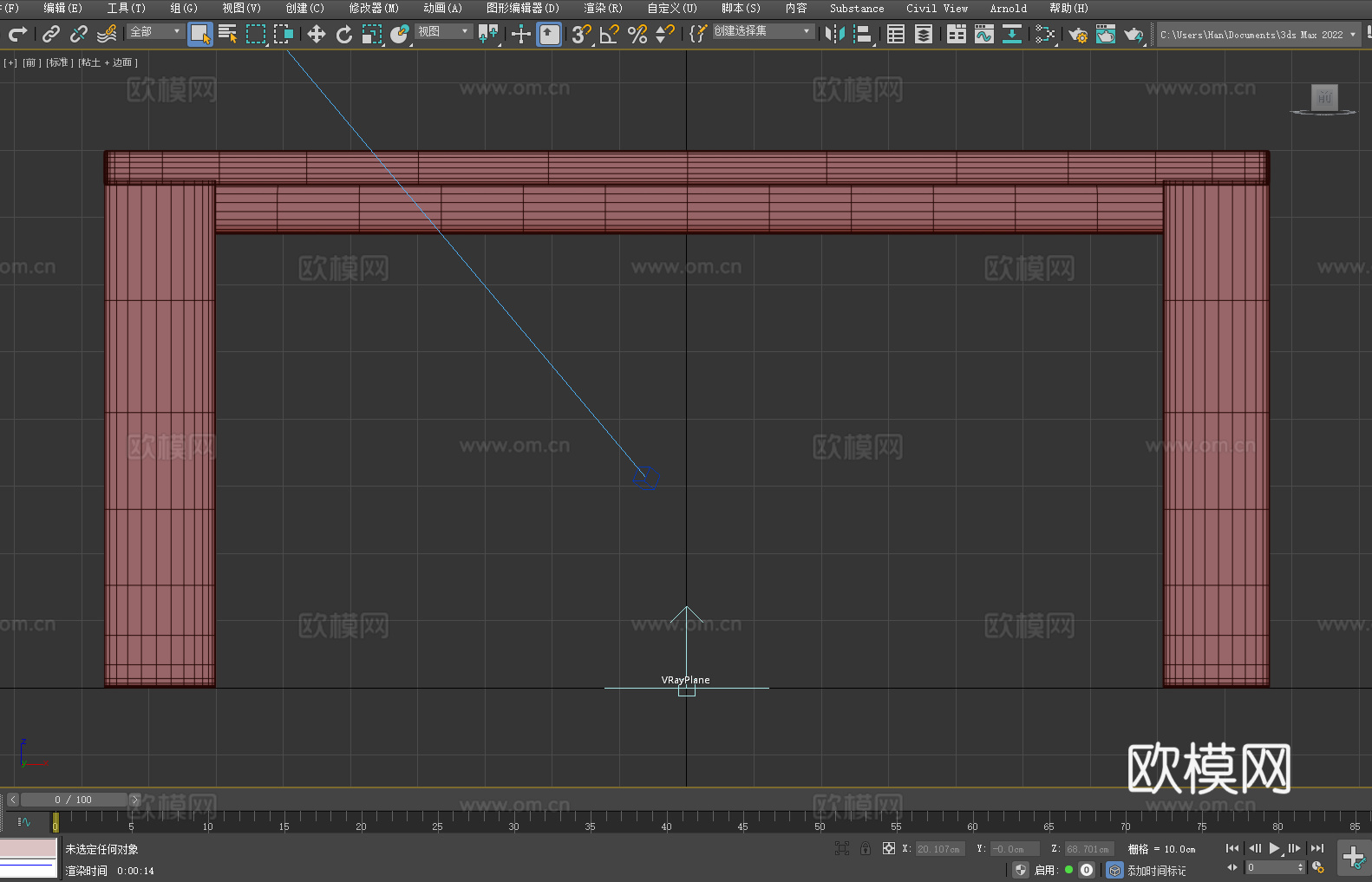The height and width of the screenshot is (882, 1372).
Task: Select the Scale tool
Action: pyautogui.click(x=372, y=34)
